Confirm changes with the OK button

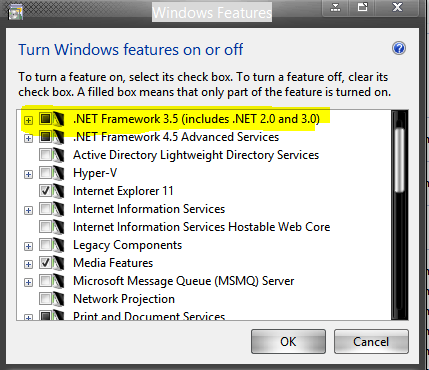[x=288, y=342]
